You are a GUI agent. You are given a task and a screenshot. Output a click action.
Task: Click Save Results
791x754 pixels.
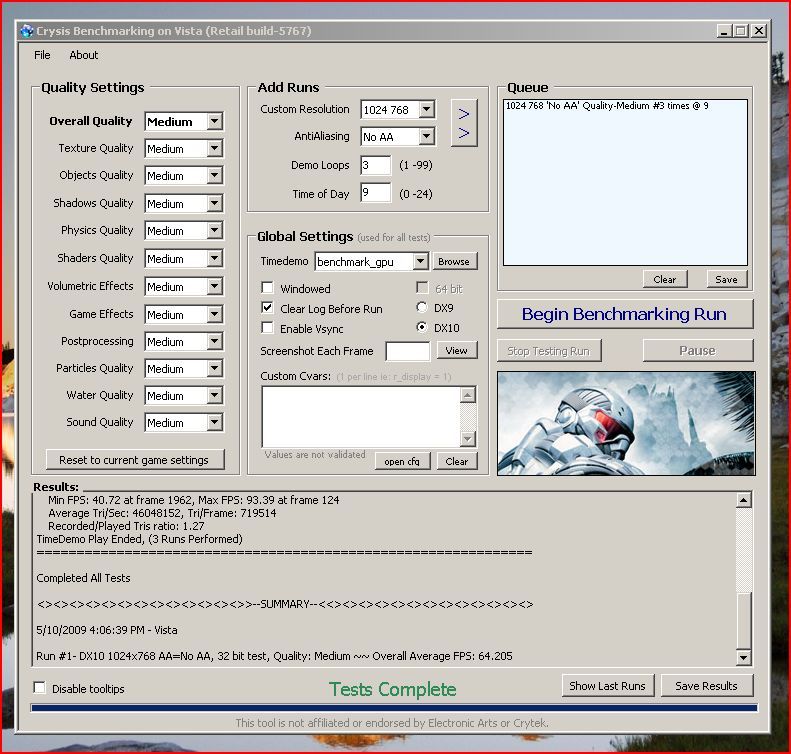(x=707, y=685)
